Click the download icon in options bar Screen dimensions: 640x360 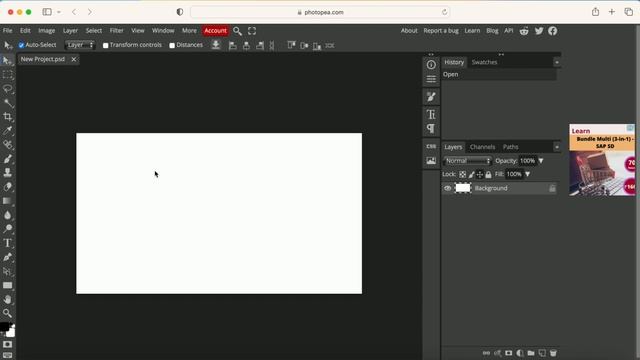click(216, 45)
